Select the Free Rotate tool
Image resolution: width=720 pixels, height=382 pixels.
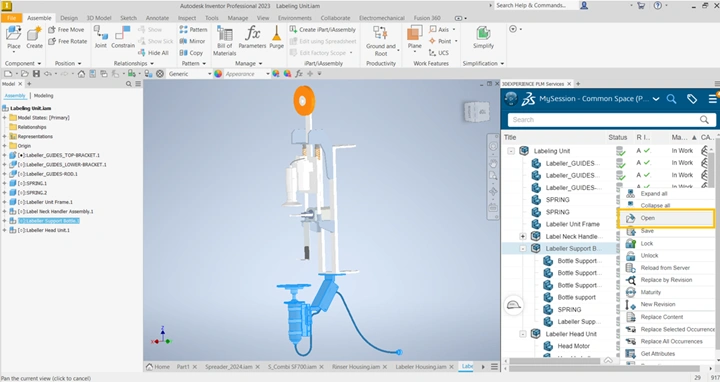[x=68, y=41]
